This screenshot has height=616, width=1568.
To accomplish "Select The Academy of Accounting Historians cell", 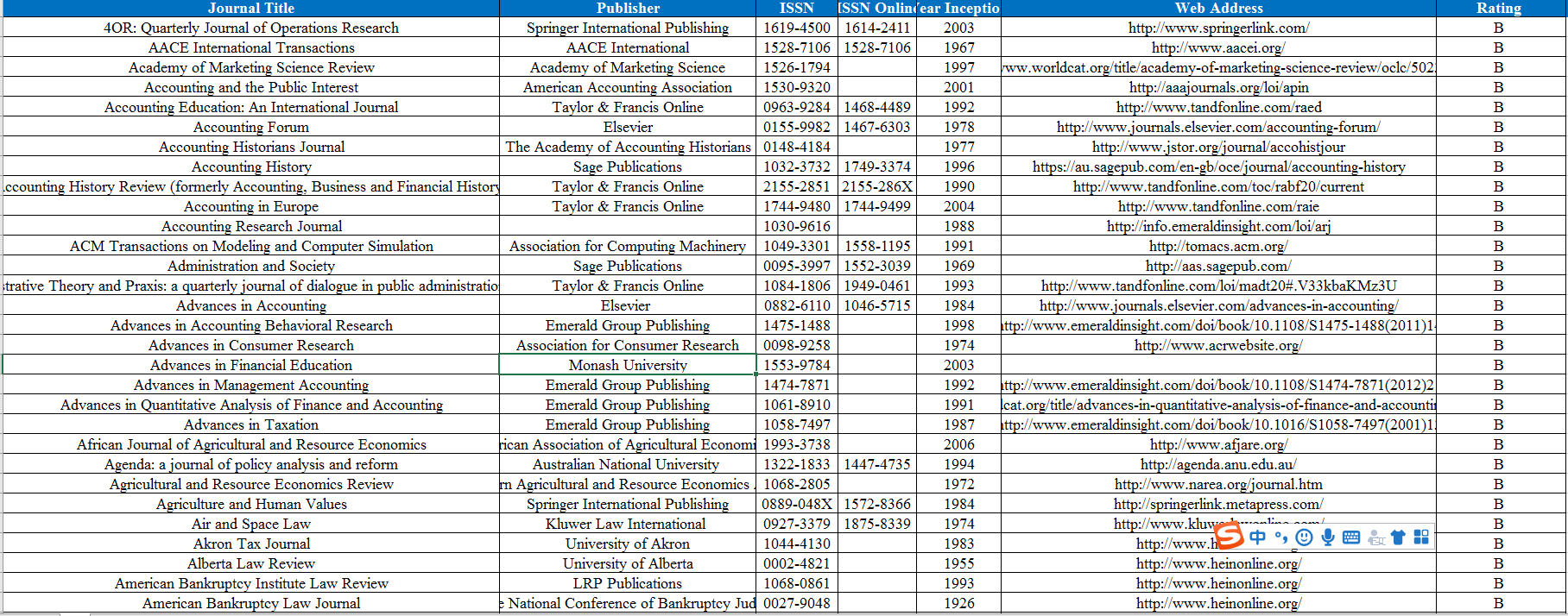I will (628, 147).
